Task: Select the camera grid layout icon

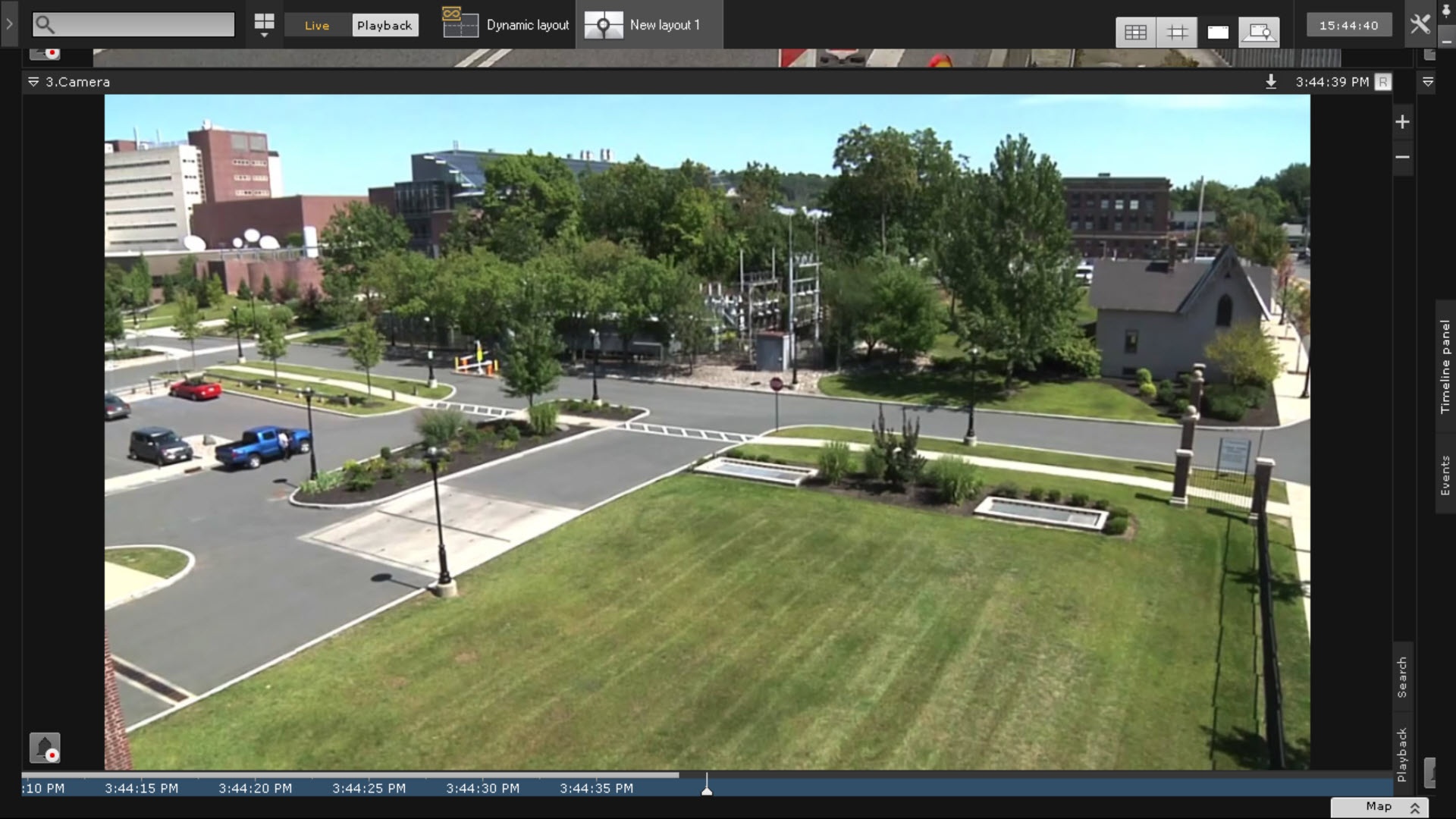Action: coord(1135,32)
